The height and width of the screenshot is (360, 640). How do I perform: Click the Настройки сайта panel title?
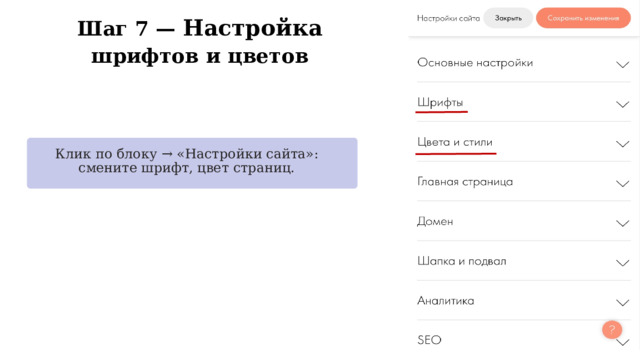coord(448,18)
